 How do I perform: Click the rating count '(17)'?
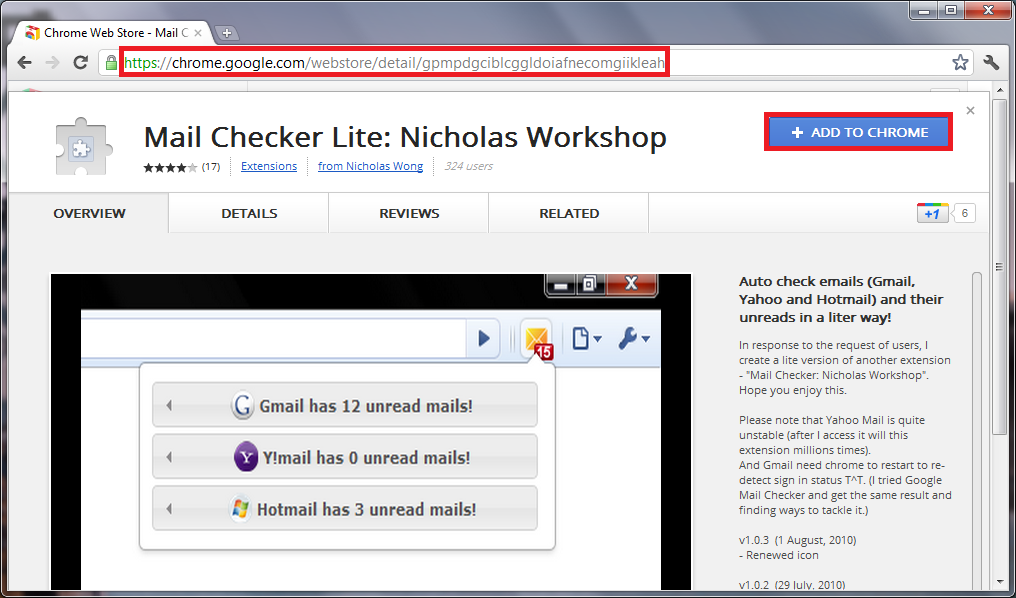point(211,167)
